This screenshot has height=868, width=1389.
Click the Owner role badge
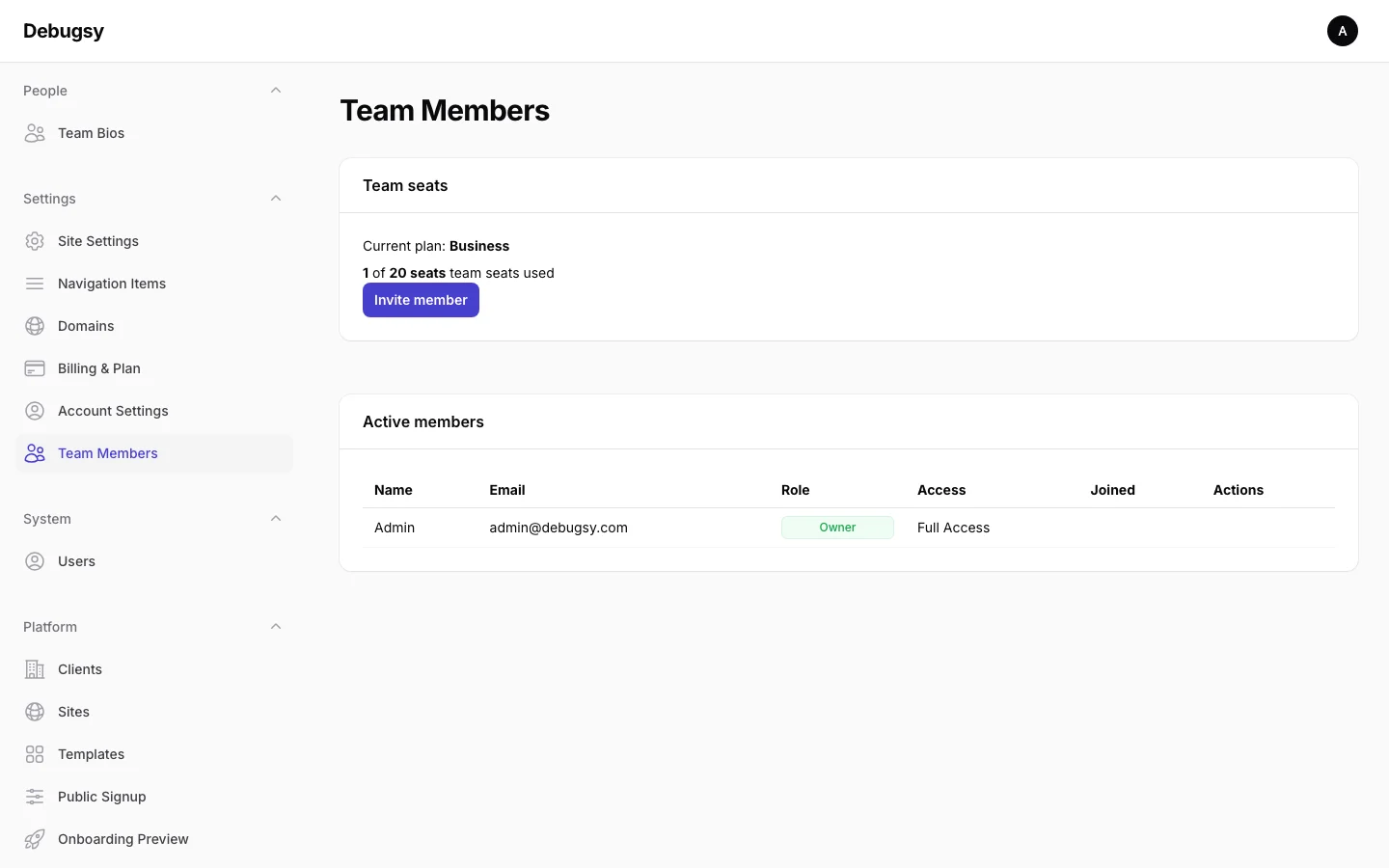837,528
